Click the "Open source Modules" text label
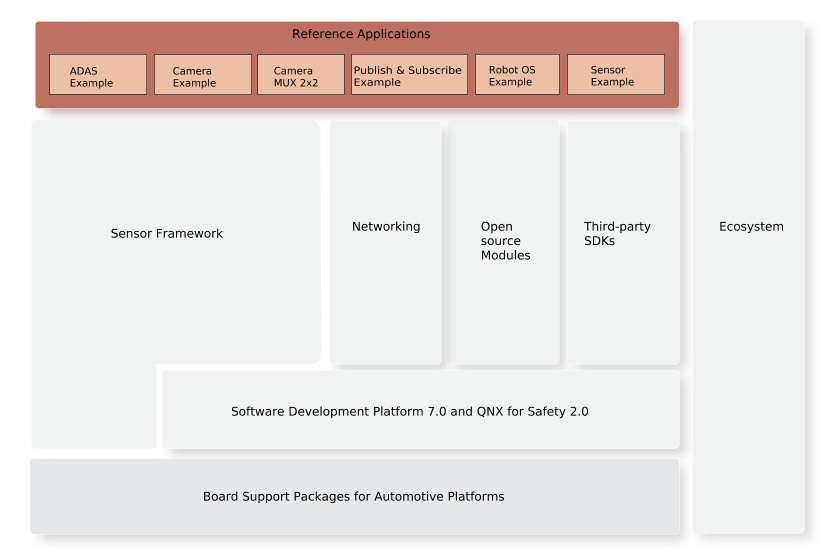 tap(505, 241)
